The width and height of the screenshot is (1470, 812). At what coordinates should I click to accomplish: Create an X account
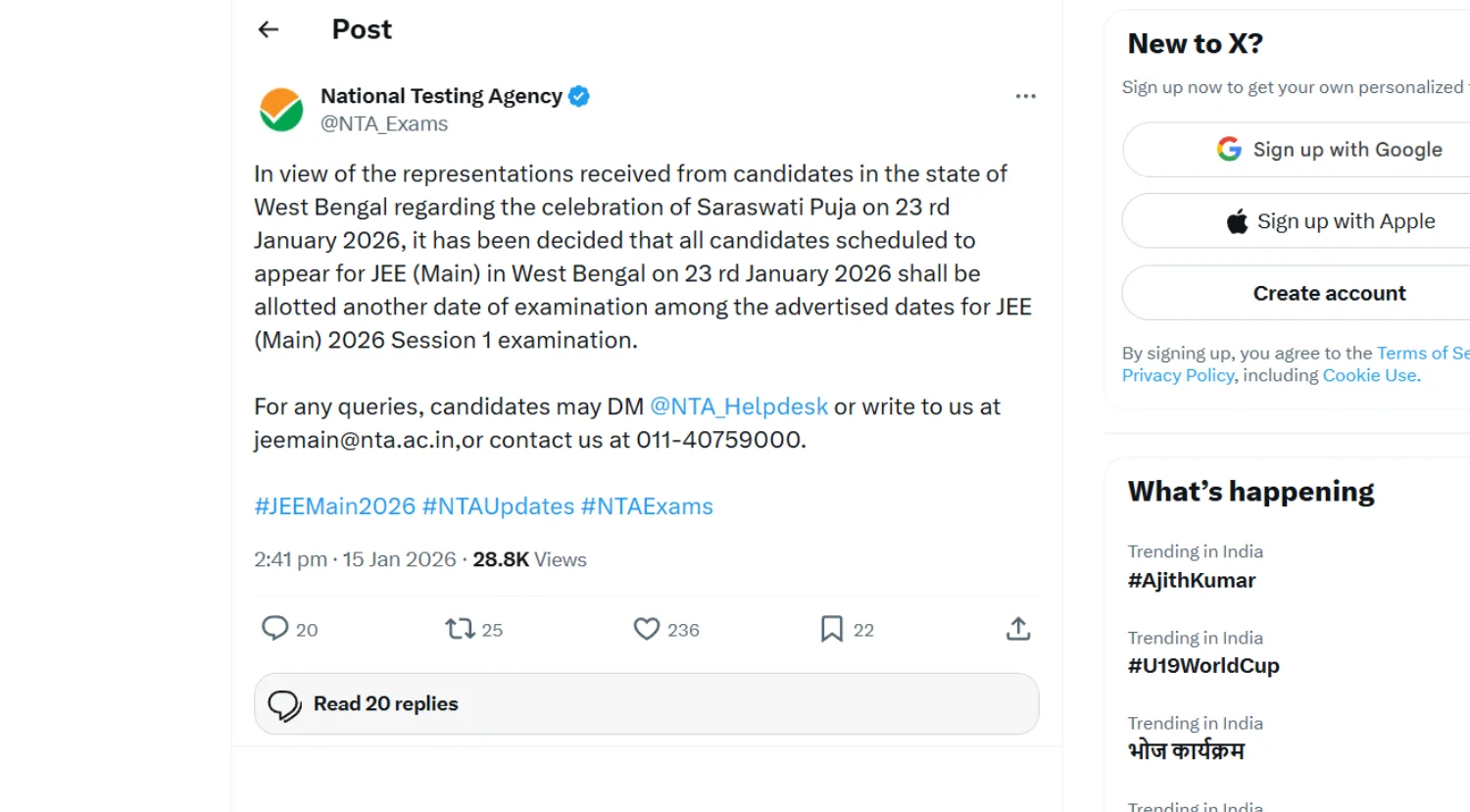pos(1329,293)
